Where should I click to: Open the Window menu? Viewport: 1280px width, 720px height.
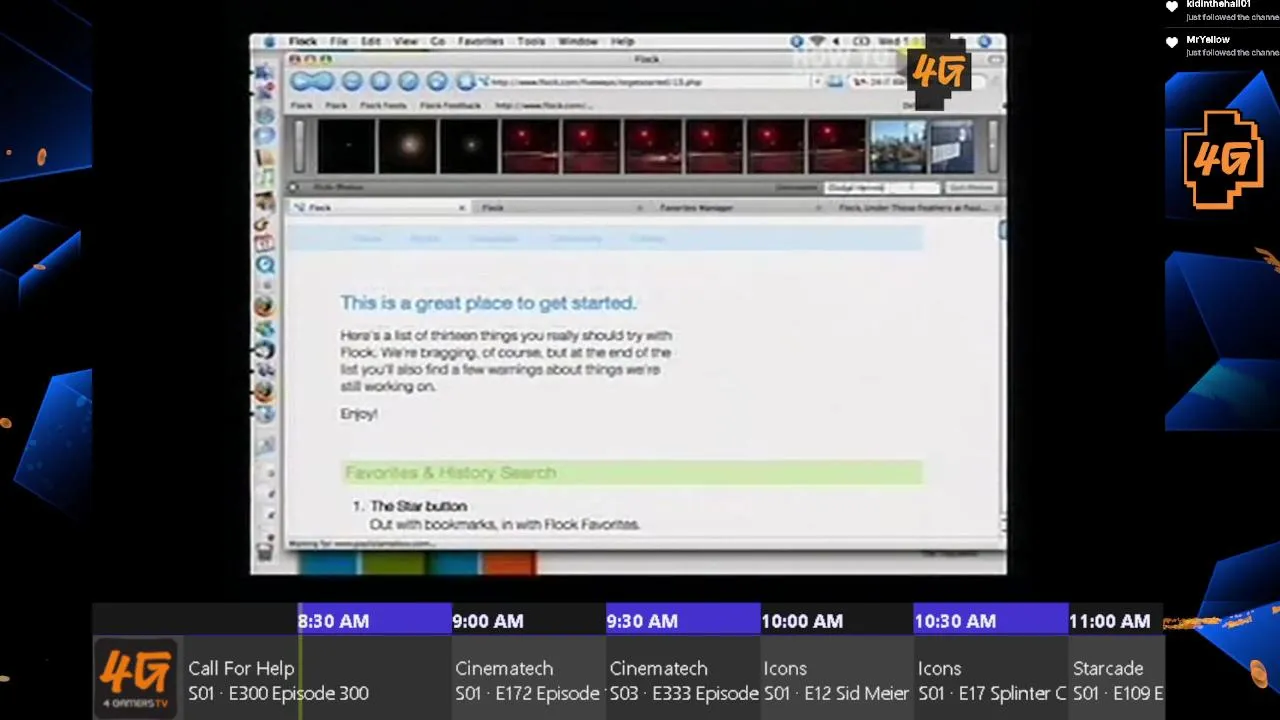pyautogui.click(x=578, y=42)
